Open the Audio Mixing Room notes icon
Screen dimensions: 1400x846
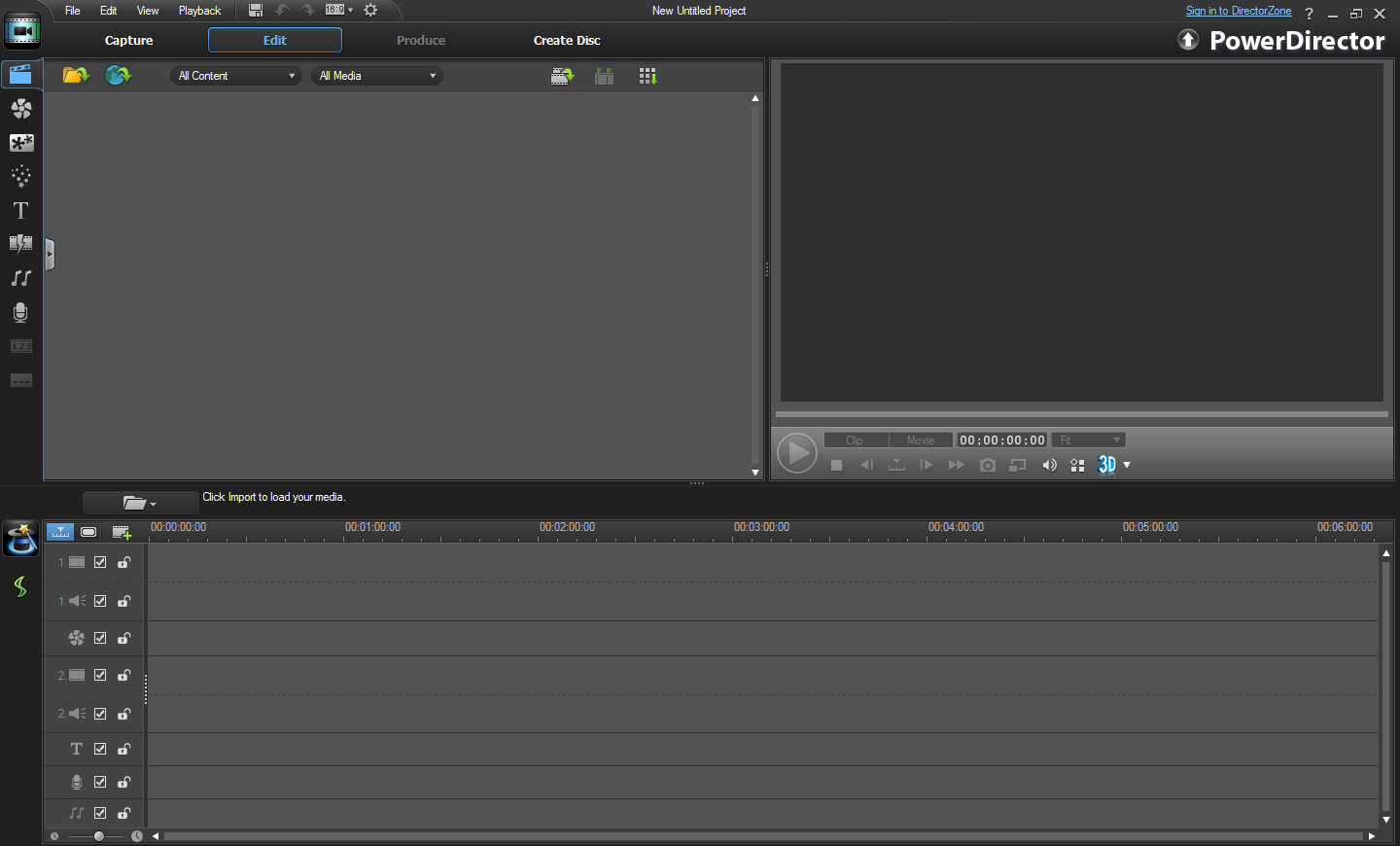pyautogui.click(x=20, y=278)
